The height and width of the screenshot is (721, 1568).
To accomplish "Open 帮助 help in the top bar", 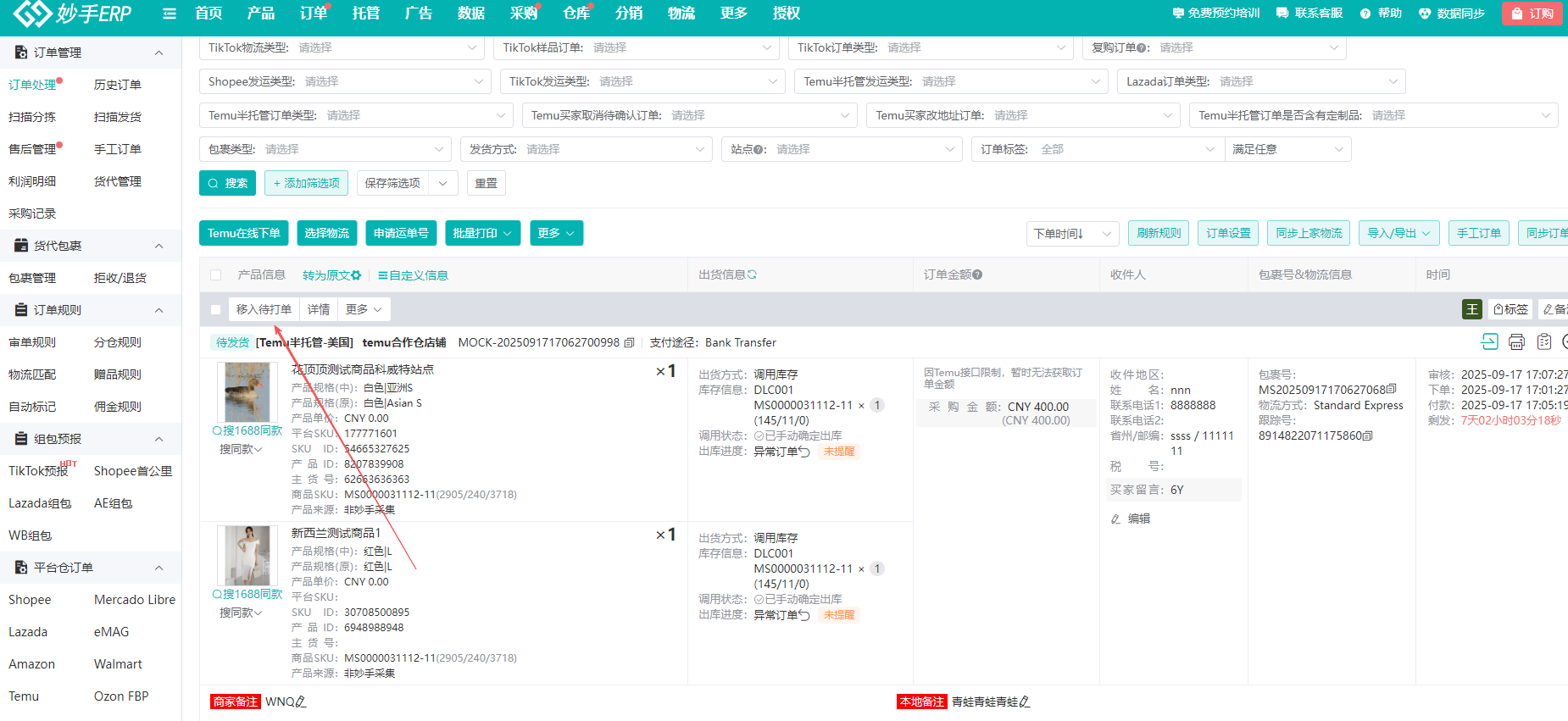I will pyautogui.click(x=1381, y=14).
